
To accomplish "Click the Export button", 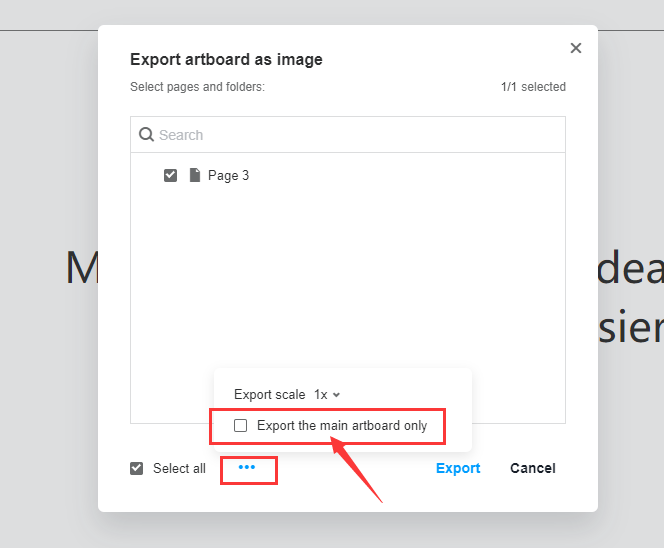I will pyautogui.click(x=458, y=468).
